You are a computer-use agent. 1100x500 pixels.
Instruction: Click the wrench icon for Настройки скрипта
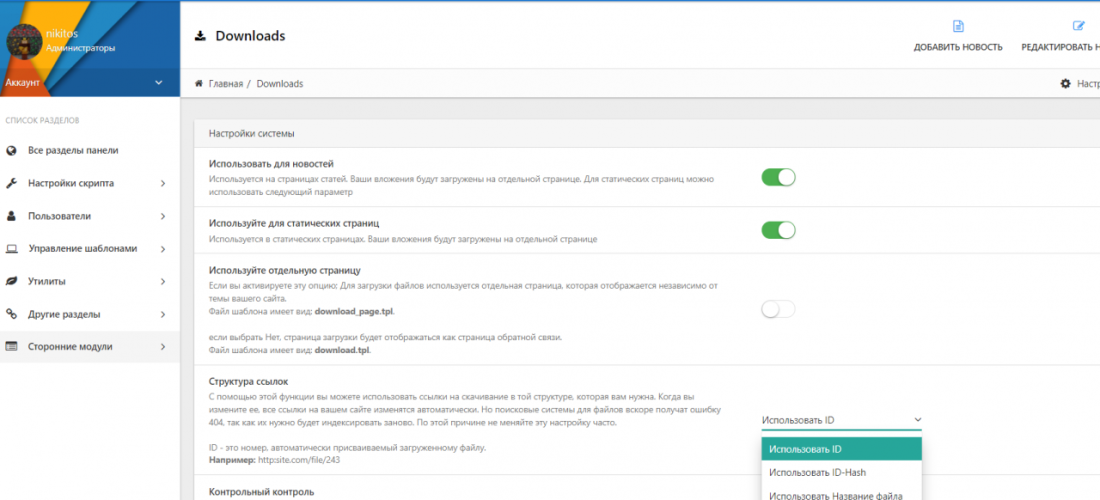(x=12, y=184)
